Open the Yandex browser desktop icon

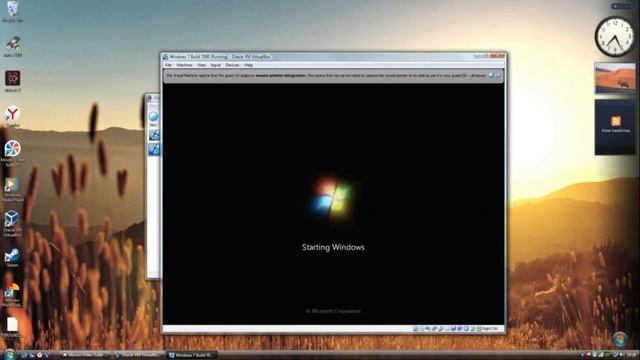click(x=13, y=117)
